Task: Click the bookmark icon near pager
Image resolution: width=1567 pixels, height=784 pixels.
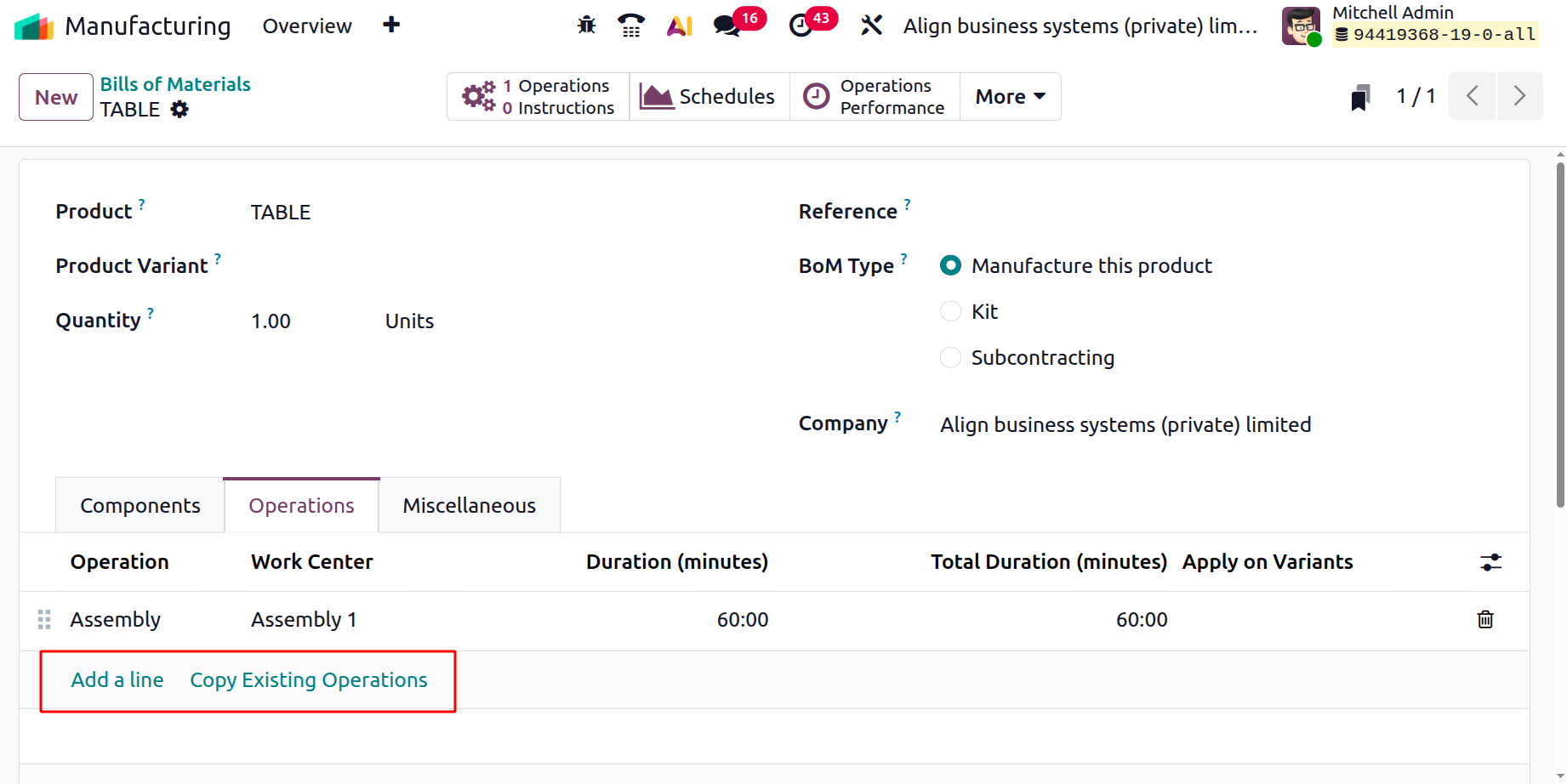Action: point(1360,97)
